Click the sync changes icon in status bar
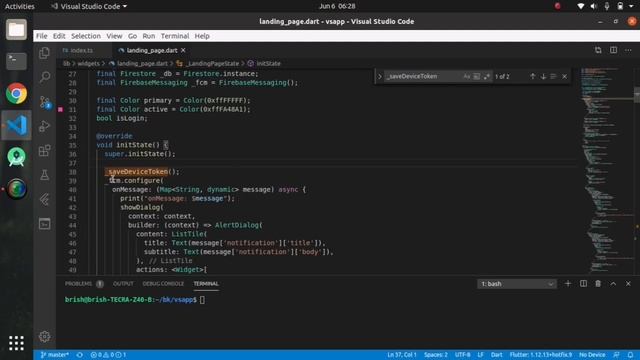Screen dimensions: 640x360 click(80, 355)
